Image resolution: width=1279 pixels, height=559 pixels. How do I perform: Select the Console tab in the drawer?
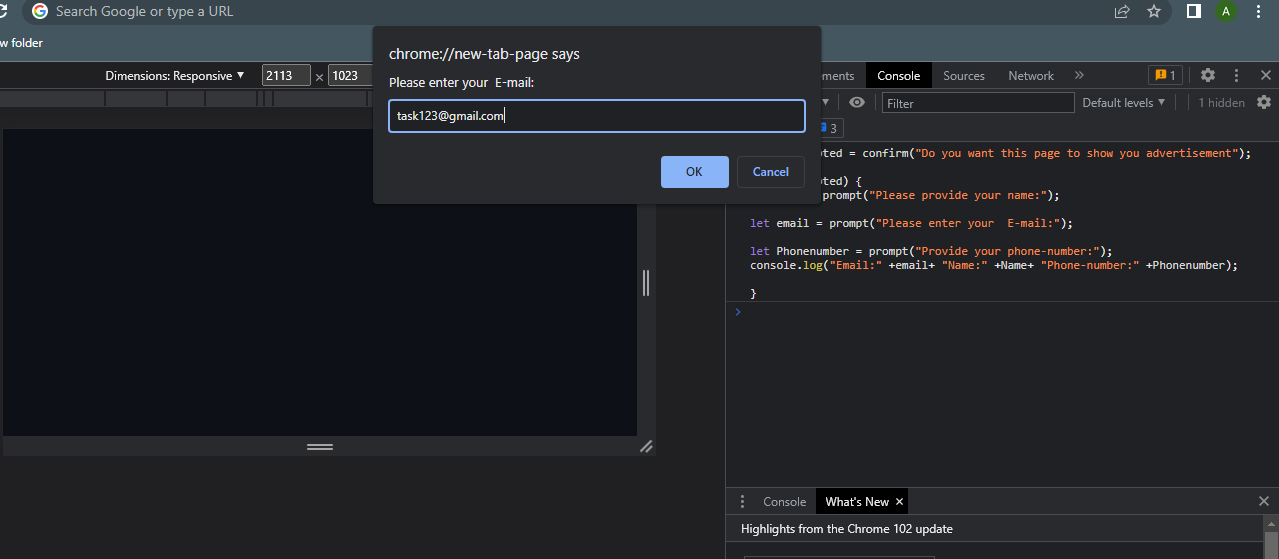click(784, 502)
